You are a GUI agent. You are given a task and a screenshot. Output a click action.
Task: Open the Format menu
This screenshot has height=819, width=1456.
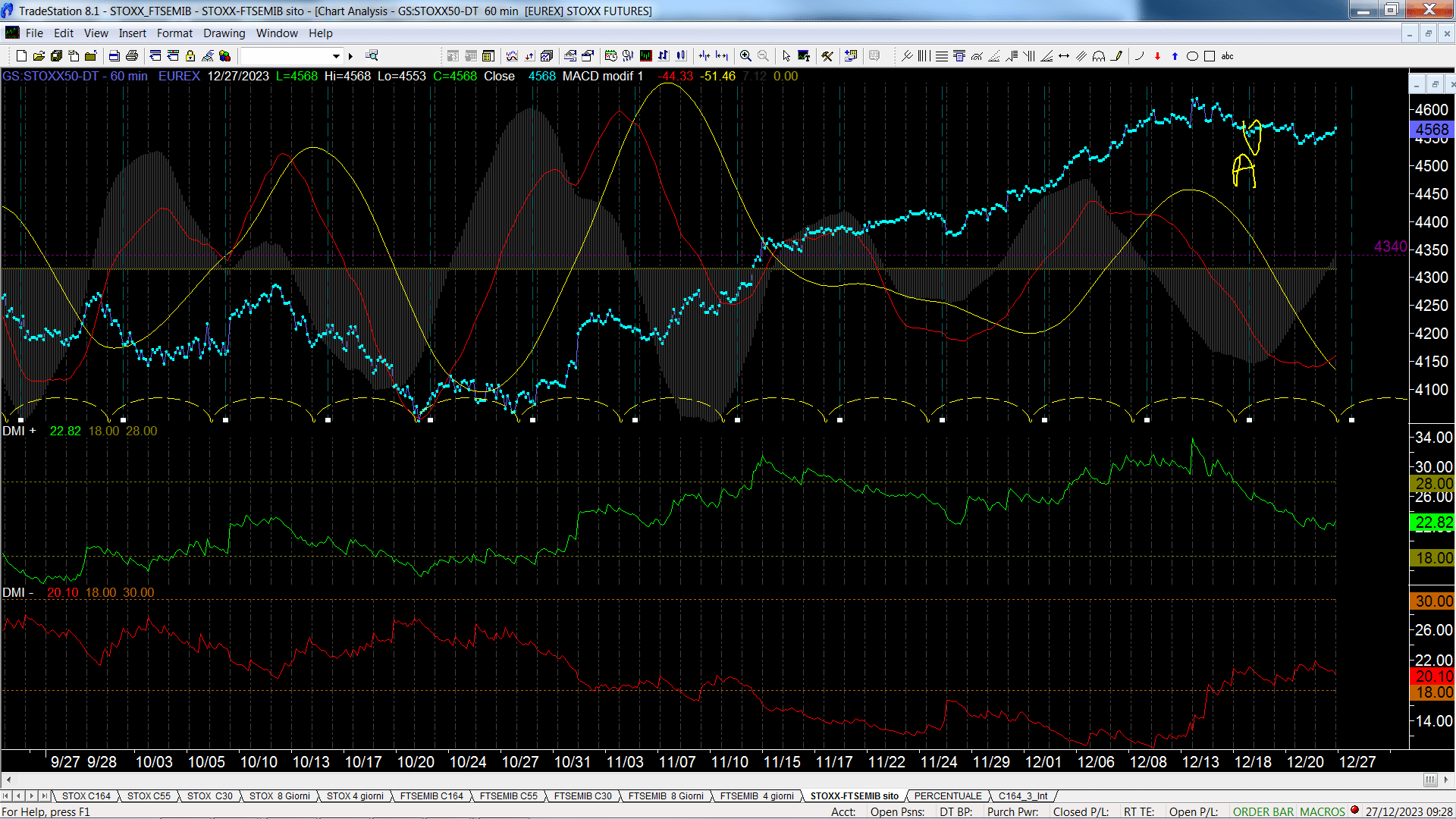click(174, 33)
